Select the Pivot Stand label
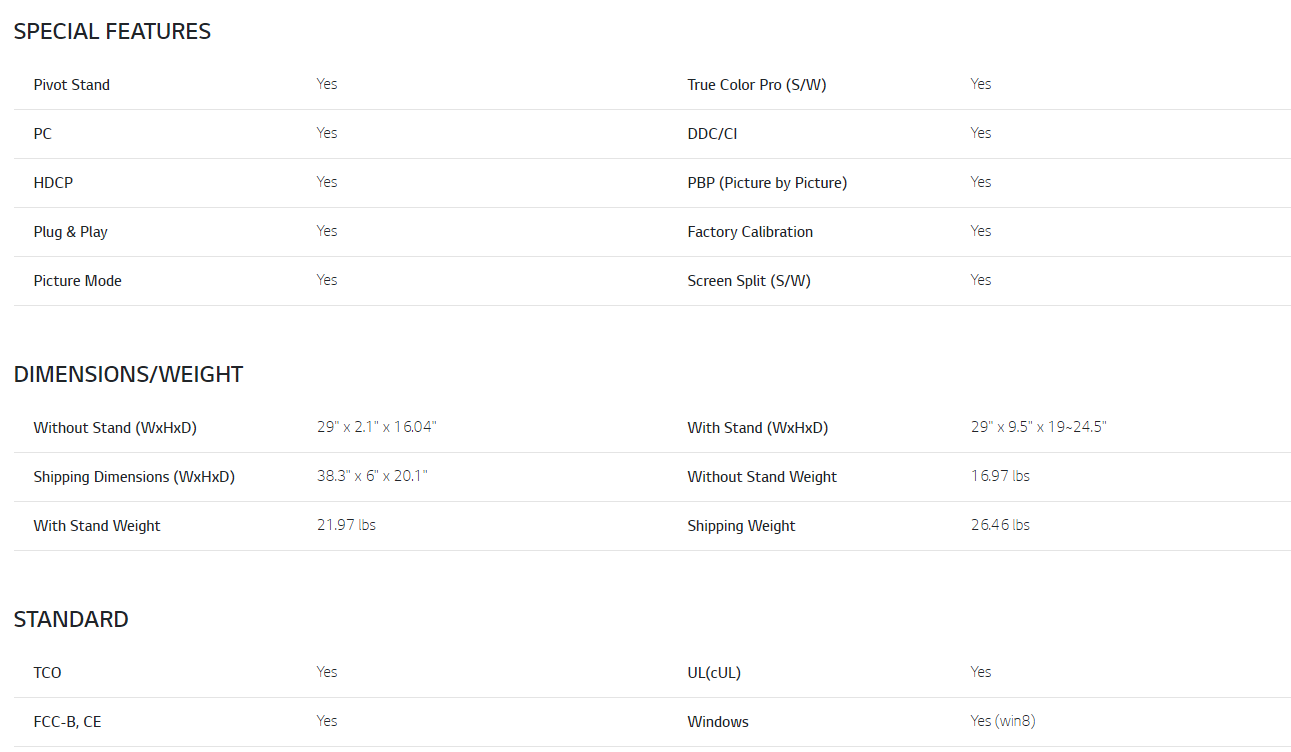Image resolution: width=1291 pixels, height=752 pixels. [x=72, y=85]
